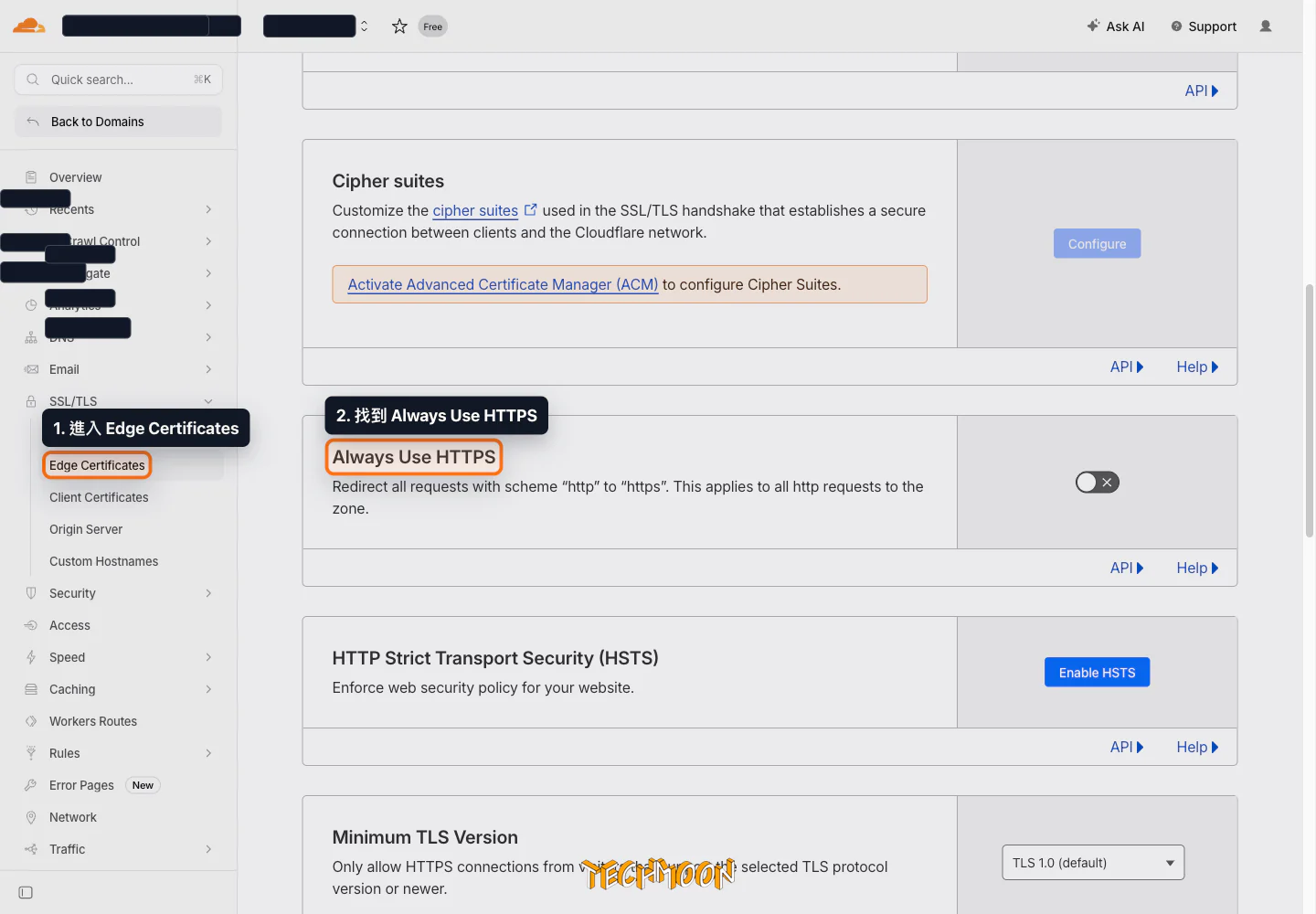Viewport: 1316px width, 914px height.
Task: Click the Cloudflare logo
Action: tap(29, 26)
